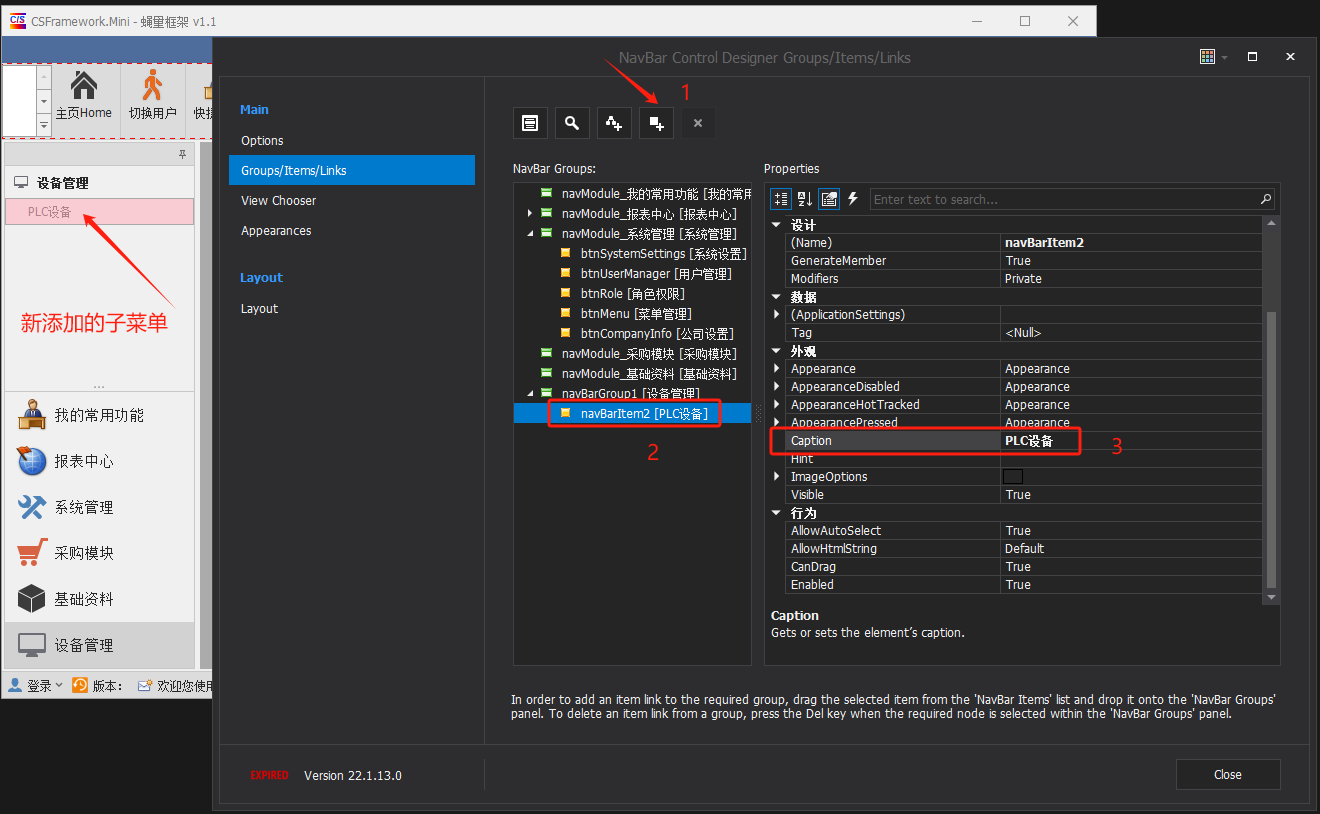Open 我的常用功能 navigation group

pyautogui.click(x=100, y=415)
